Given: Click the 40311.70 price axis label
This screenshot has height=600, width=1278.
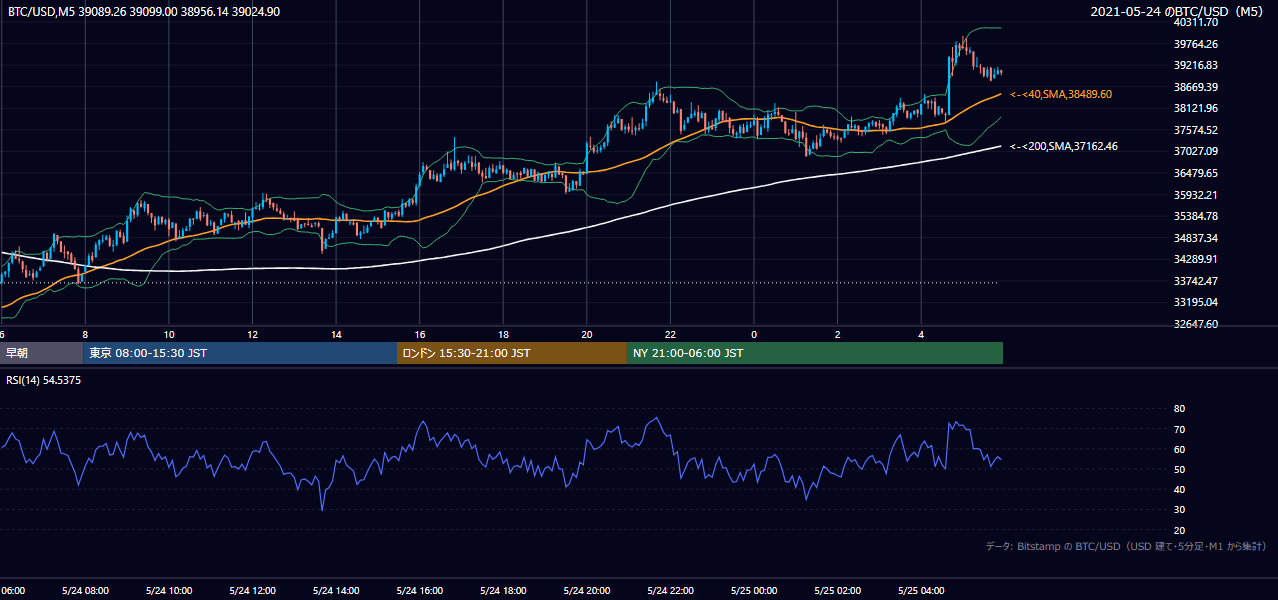Looking at the screenshot, I should (x=1196, y=22).
